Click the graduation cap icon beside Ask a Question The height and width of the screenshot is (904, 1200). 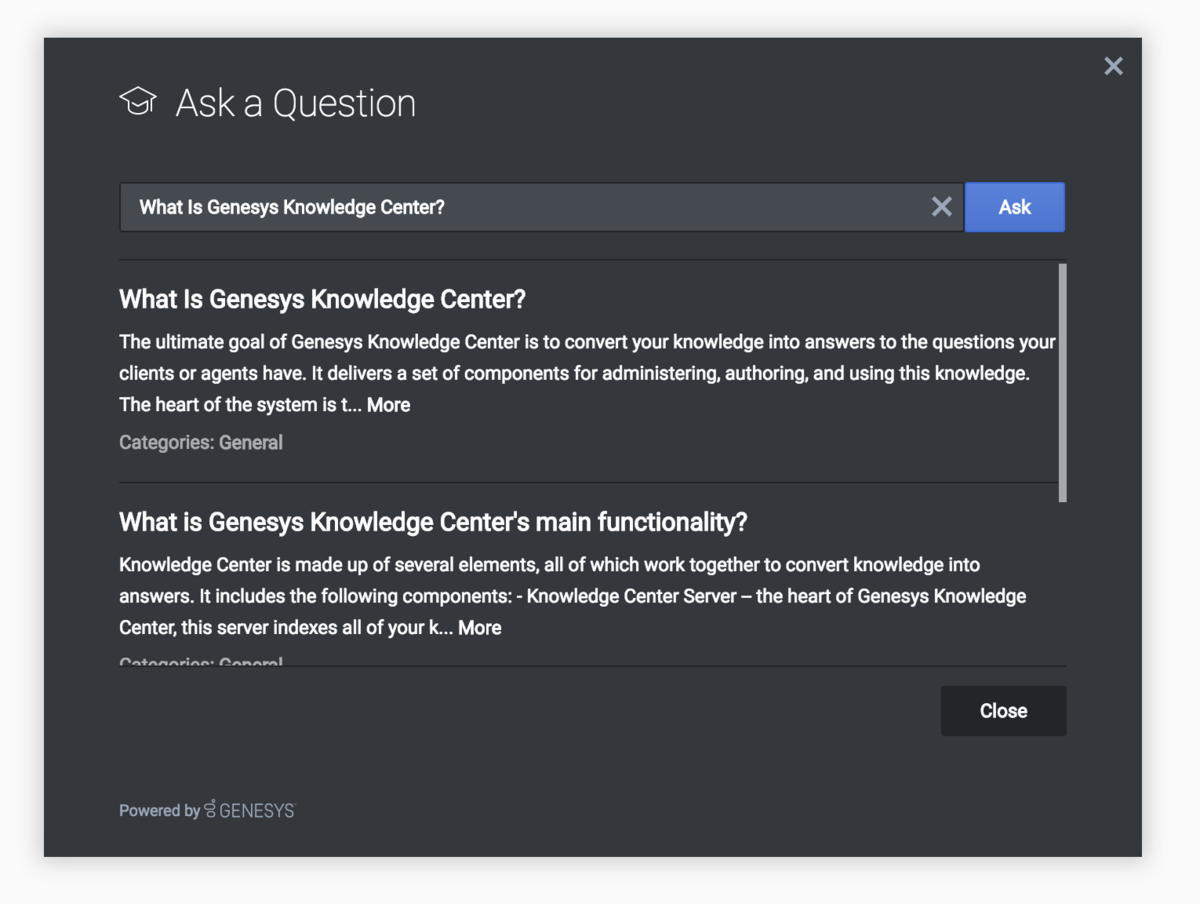pyautogui.click(x=138, y=101)
